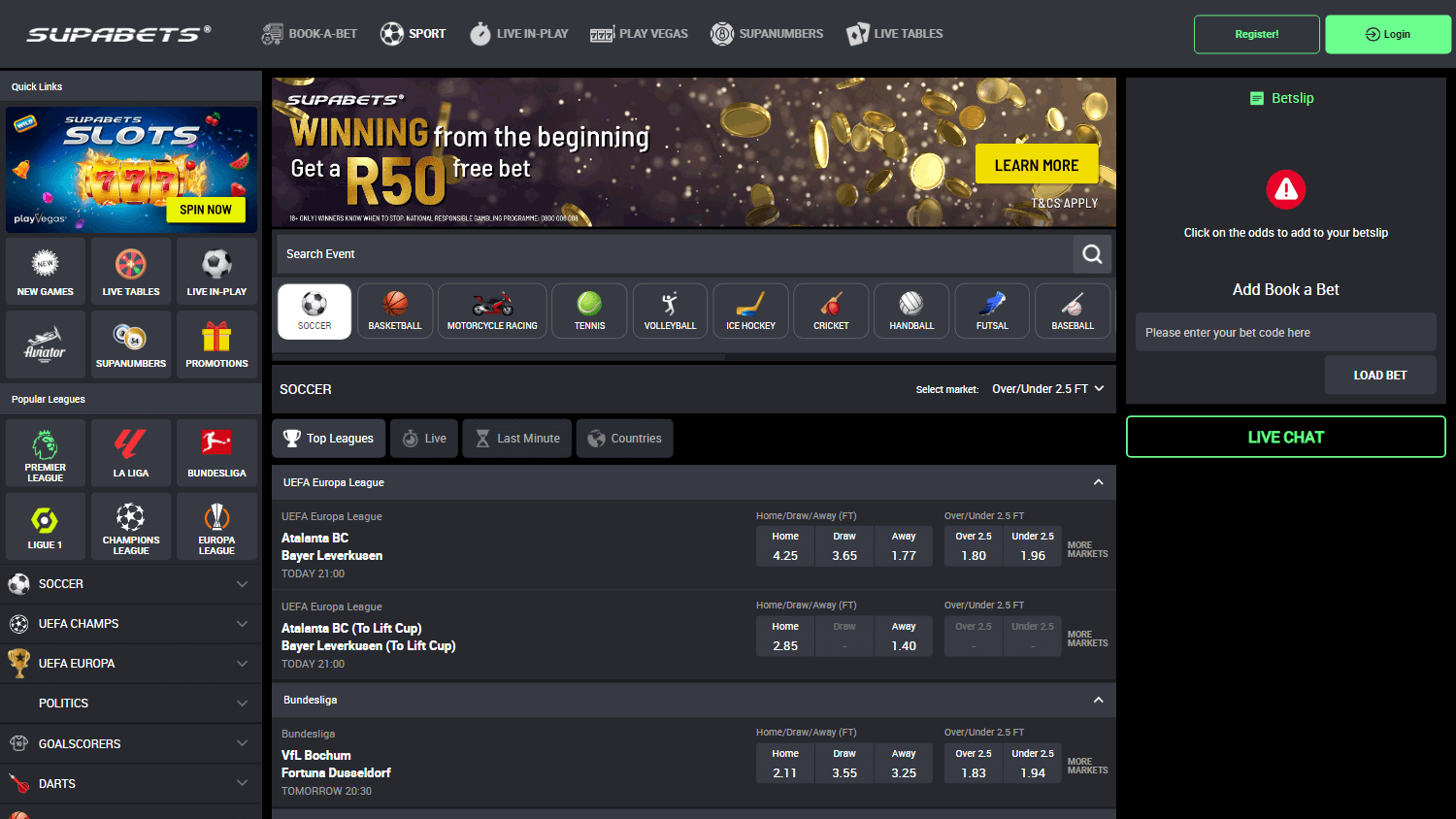The width and height of the screenshot is (1456, 819).
Task: Click the Login button
Action: [1388, 34]
